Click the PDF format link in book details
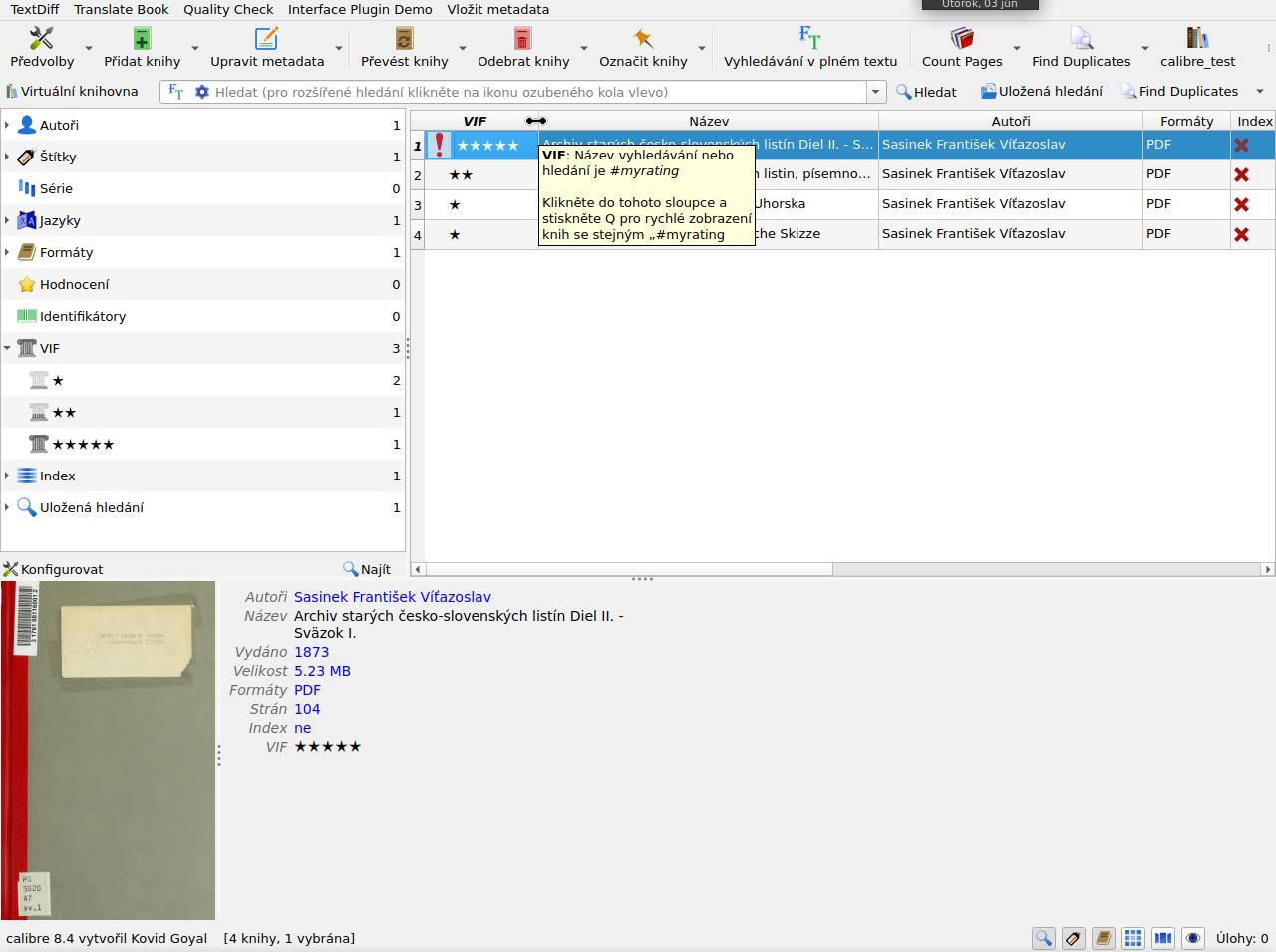The height and width of the screenshot is (952, 1276). (307, 690)
